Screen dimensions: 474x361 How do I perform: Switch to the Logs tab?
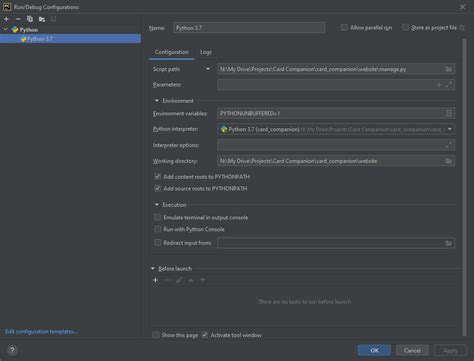click(x=206, y=52)
